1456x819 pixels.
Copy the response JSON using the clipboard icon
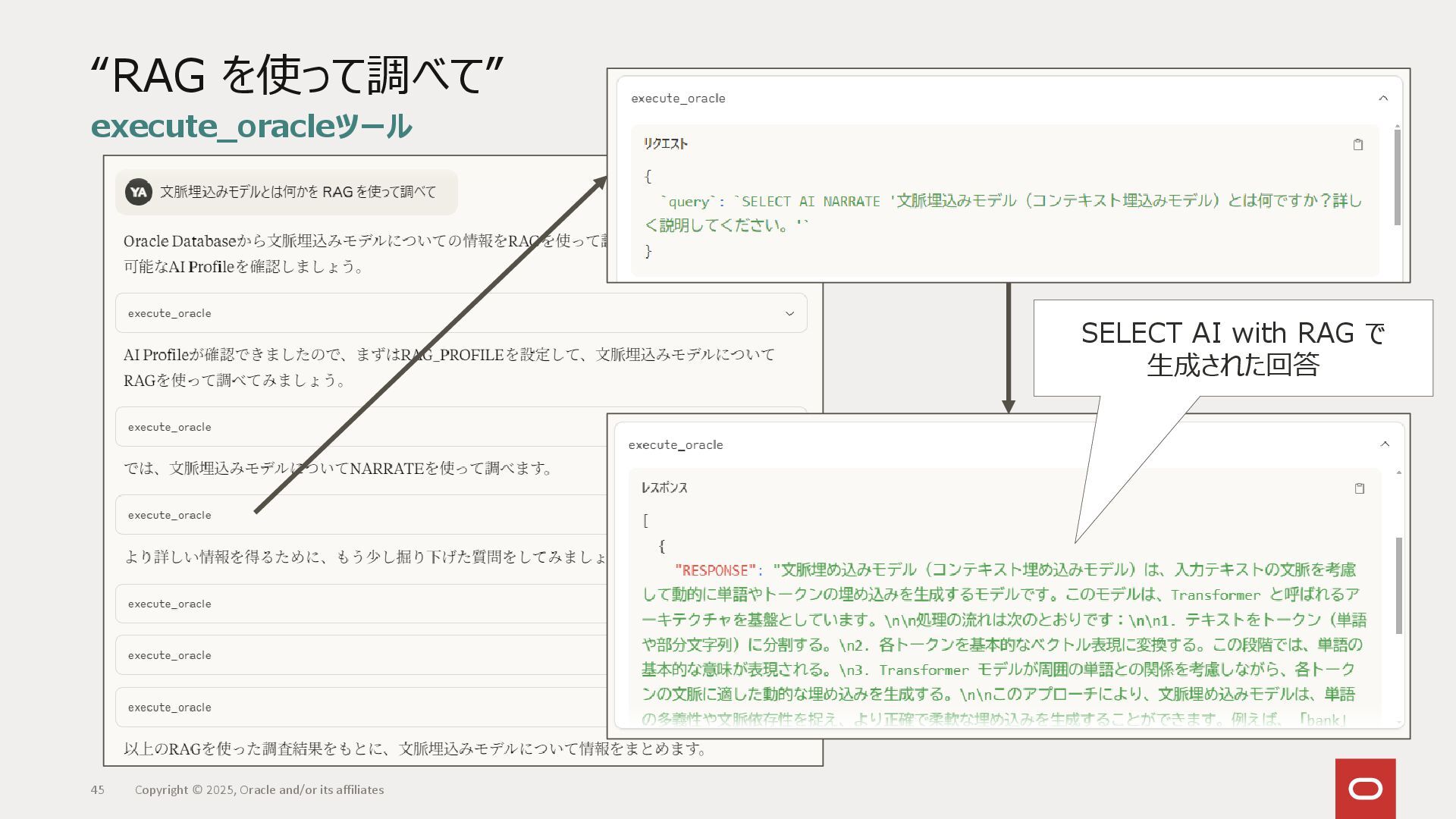pyautogui.click(x=1360, y=488)
